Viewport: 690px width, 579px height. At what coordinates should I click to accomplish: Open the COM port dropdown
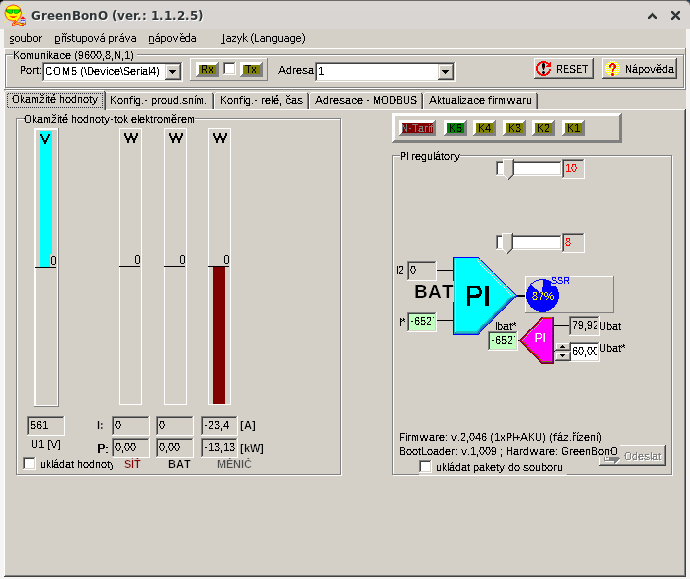(172, 72)
